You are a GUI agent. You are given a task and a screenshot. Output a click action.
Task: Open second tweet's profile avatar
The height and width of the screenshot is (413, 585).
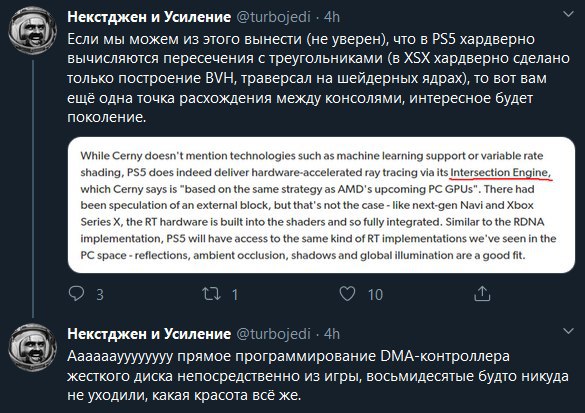(33, 347)
